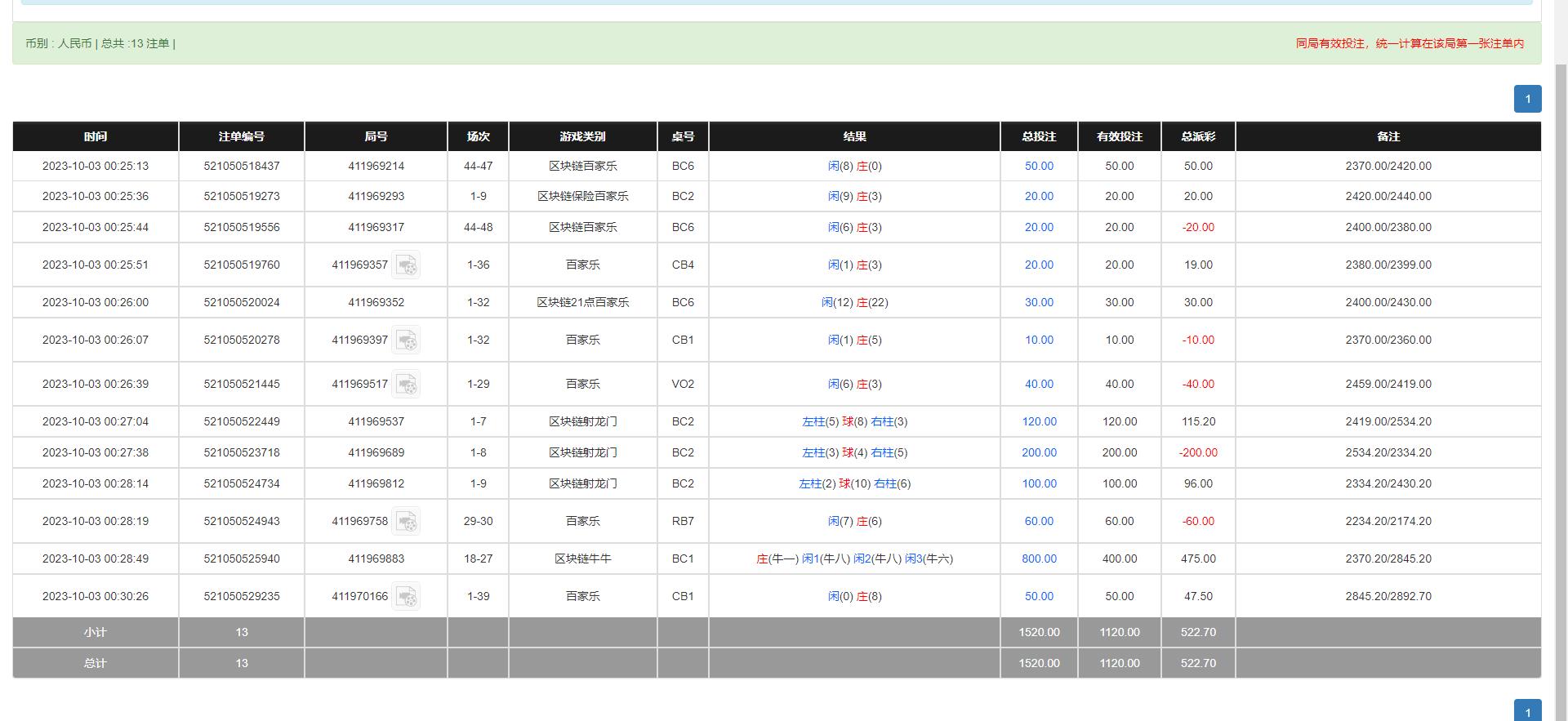Open video replay icon for round 411969357
The width and height of the screenshot is (1568, 721).
point(406,265)
